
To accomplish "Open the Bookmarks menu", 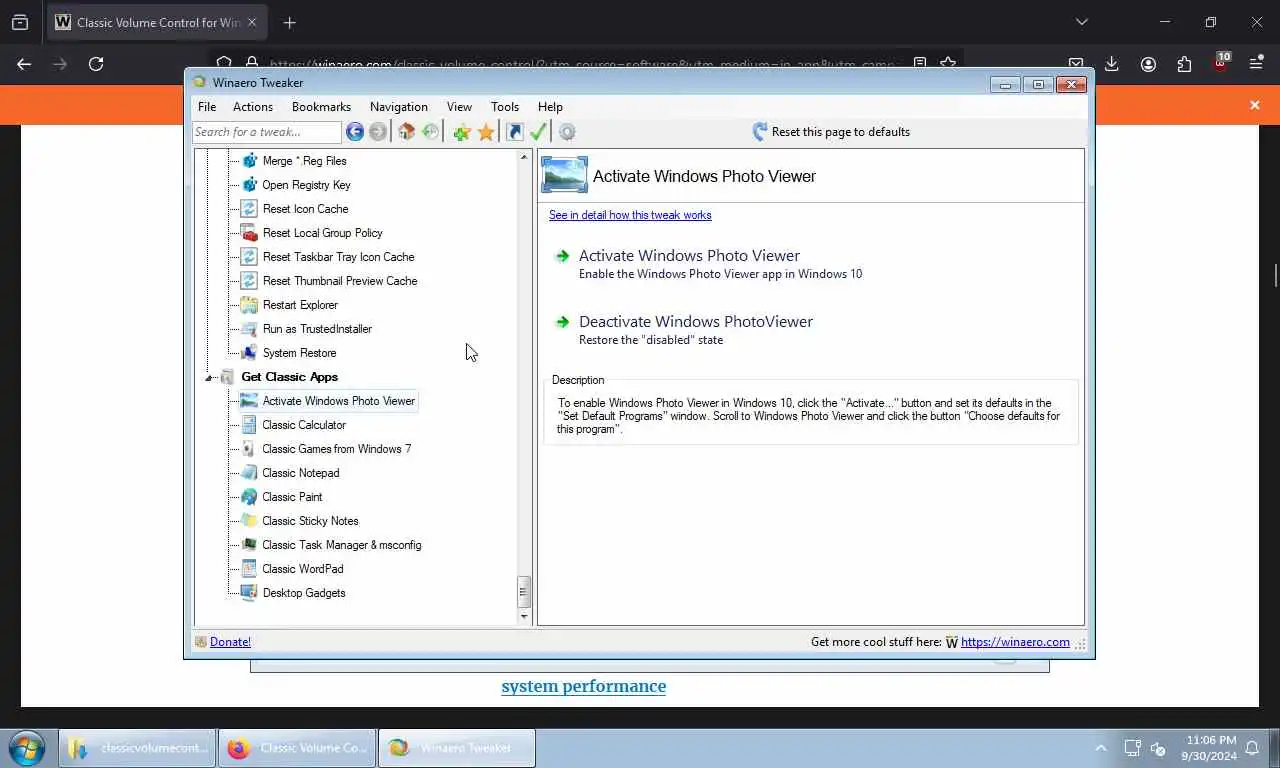I will tap(321, 107).
